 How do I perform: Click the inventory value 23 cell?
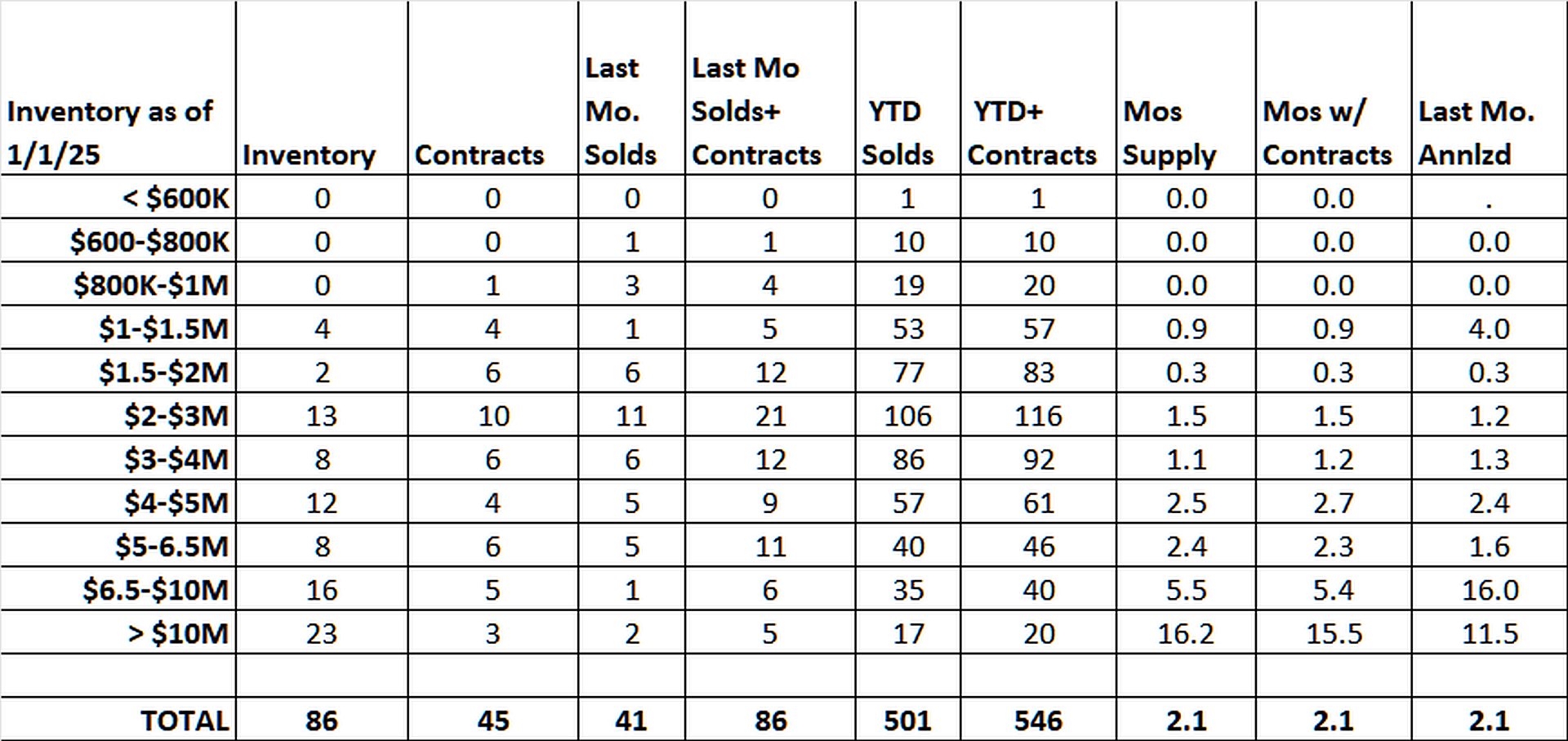(x=322, y=632)
